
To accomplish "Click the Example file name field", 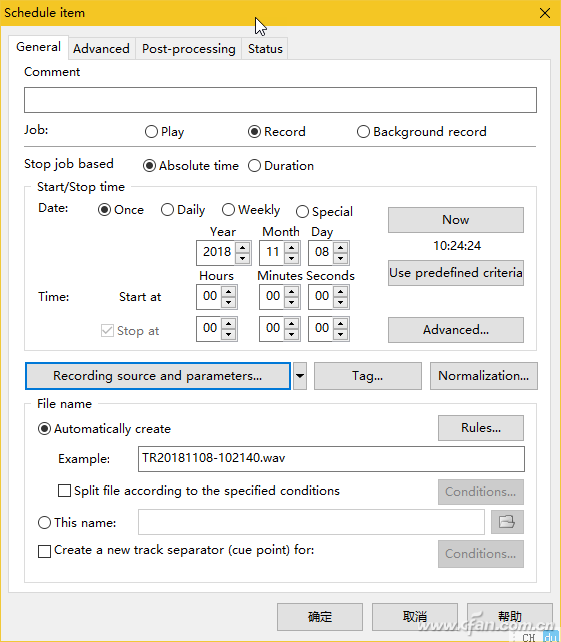I will pyautogui.click(x=331, y=459).
